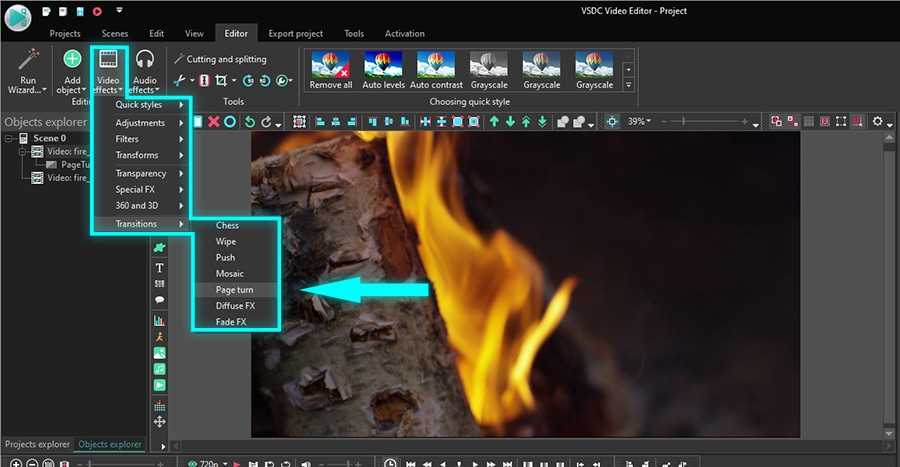
Task: Select the text tool in the vertical toolbar
Action: [159, 268]
